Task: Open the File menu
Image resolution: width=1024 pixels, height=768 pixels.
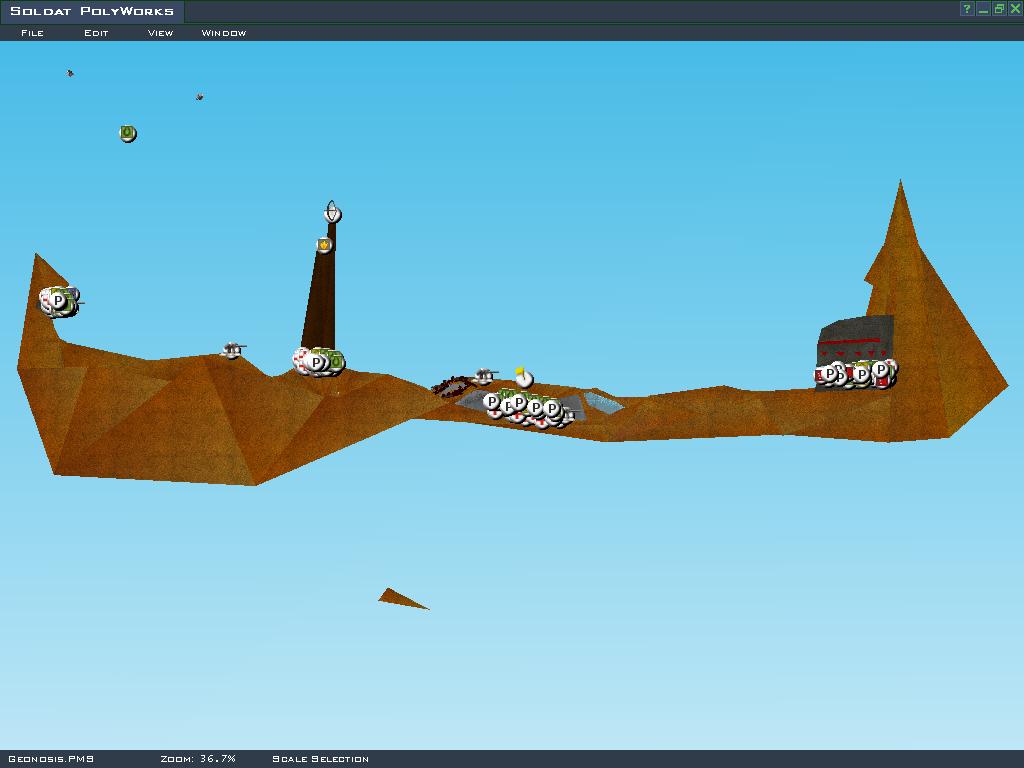Action: click(x=32, y=33)
